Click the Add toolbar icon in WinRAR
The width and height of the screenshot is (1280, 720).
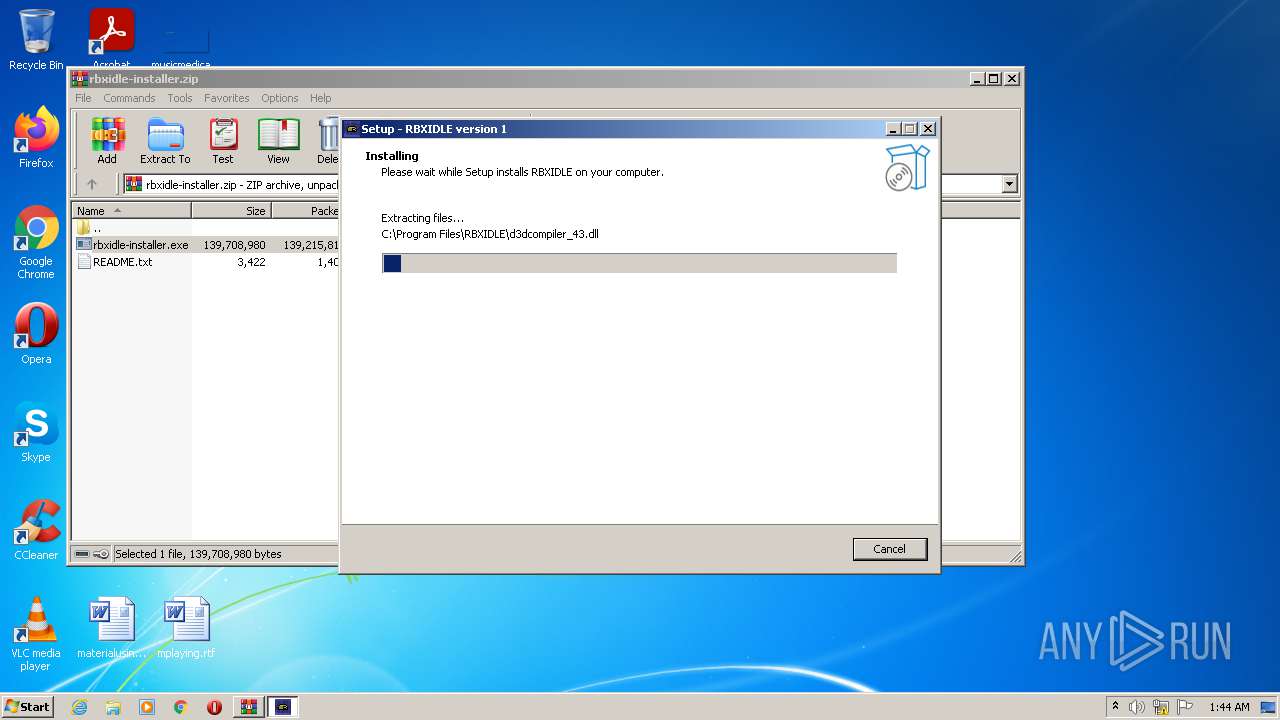coord(107,141)
